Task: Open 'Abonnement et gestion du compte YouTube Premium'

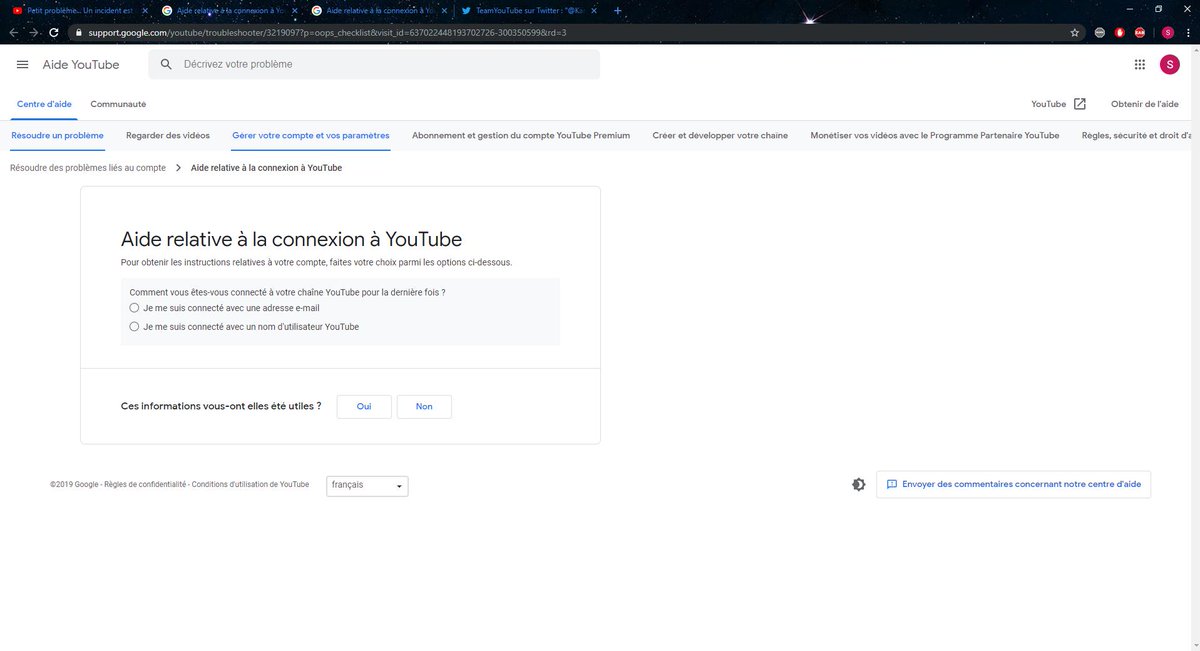Action: pyautogui.click(x=521, y=135)
